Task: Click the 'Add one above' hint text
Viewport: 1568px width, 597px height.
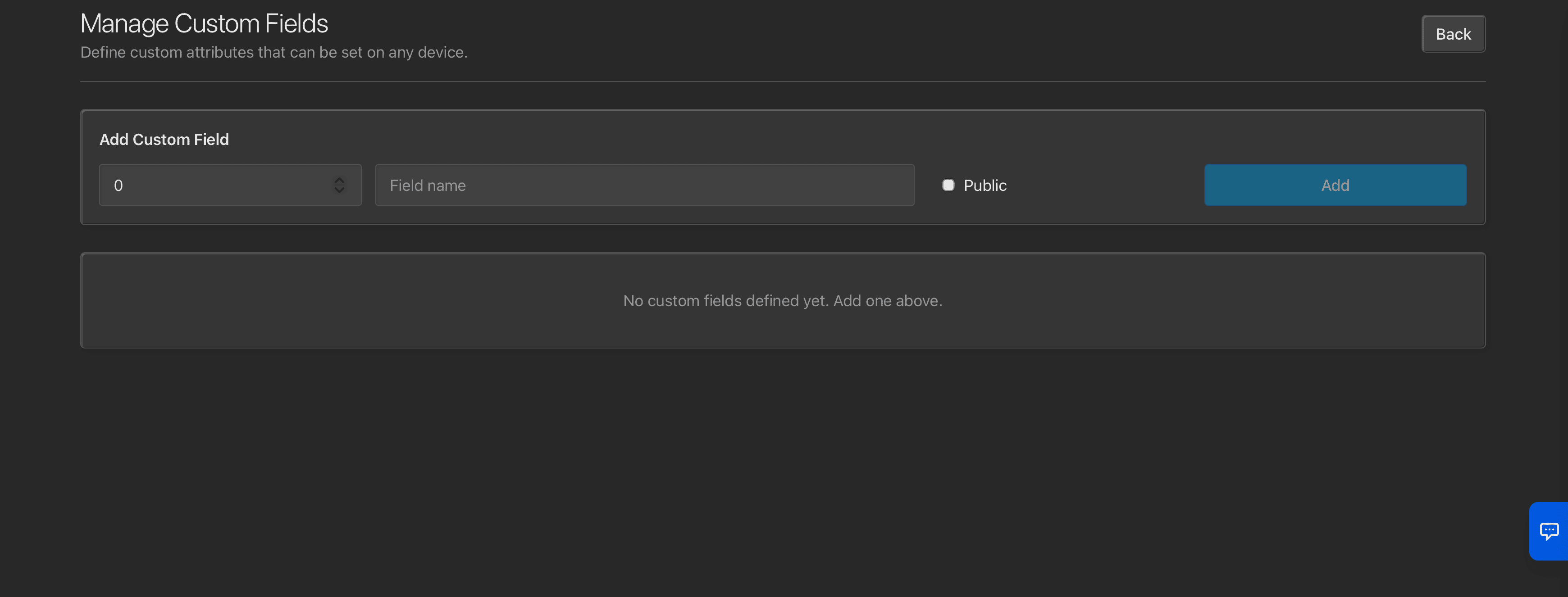Action: 888,301
